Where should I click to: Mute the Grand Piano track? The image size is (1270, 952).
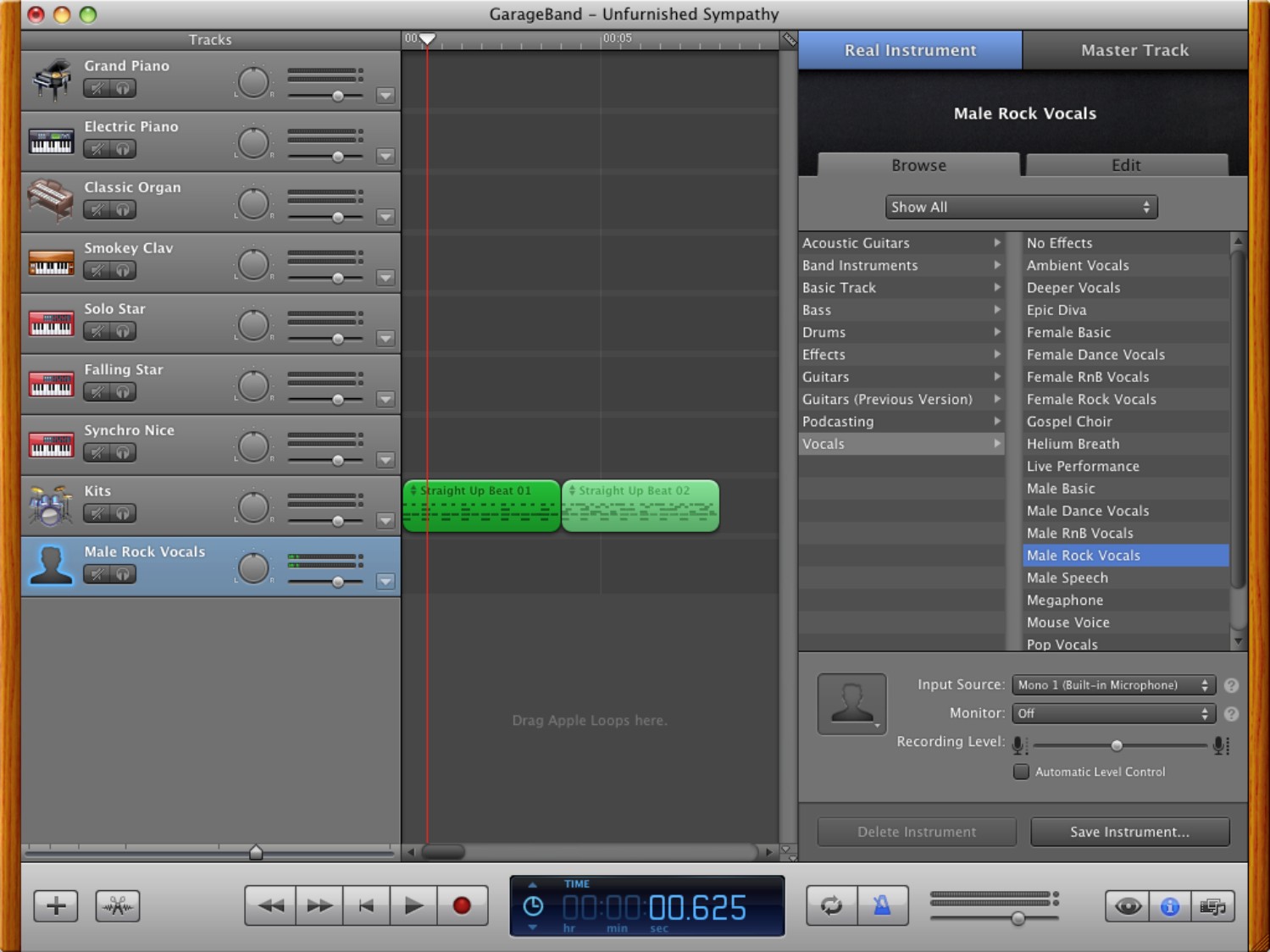[x=97, y=88]
